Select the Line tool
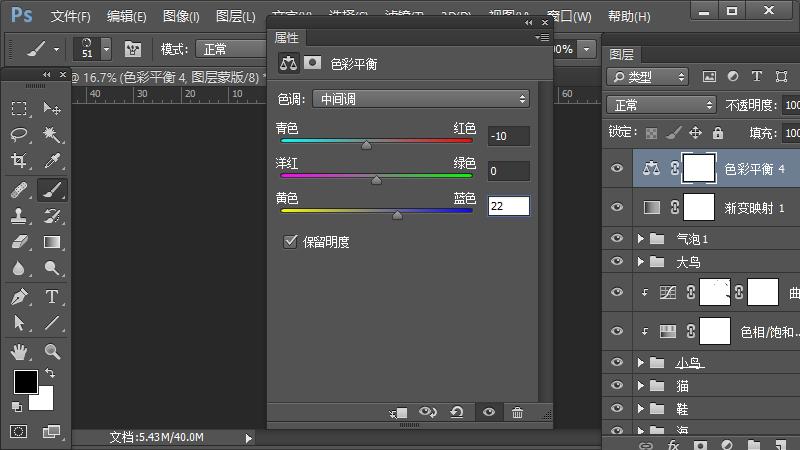 point(52,322)
